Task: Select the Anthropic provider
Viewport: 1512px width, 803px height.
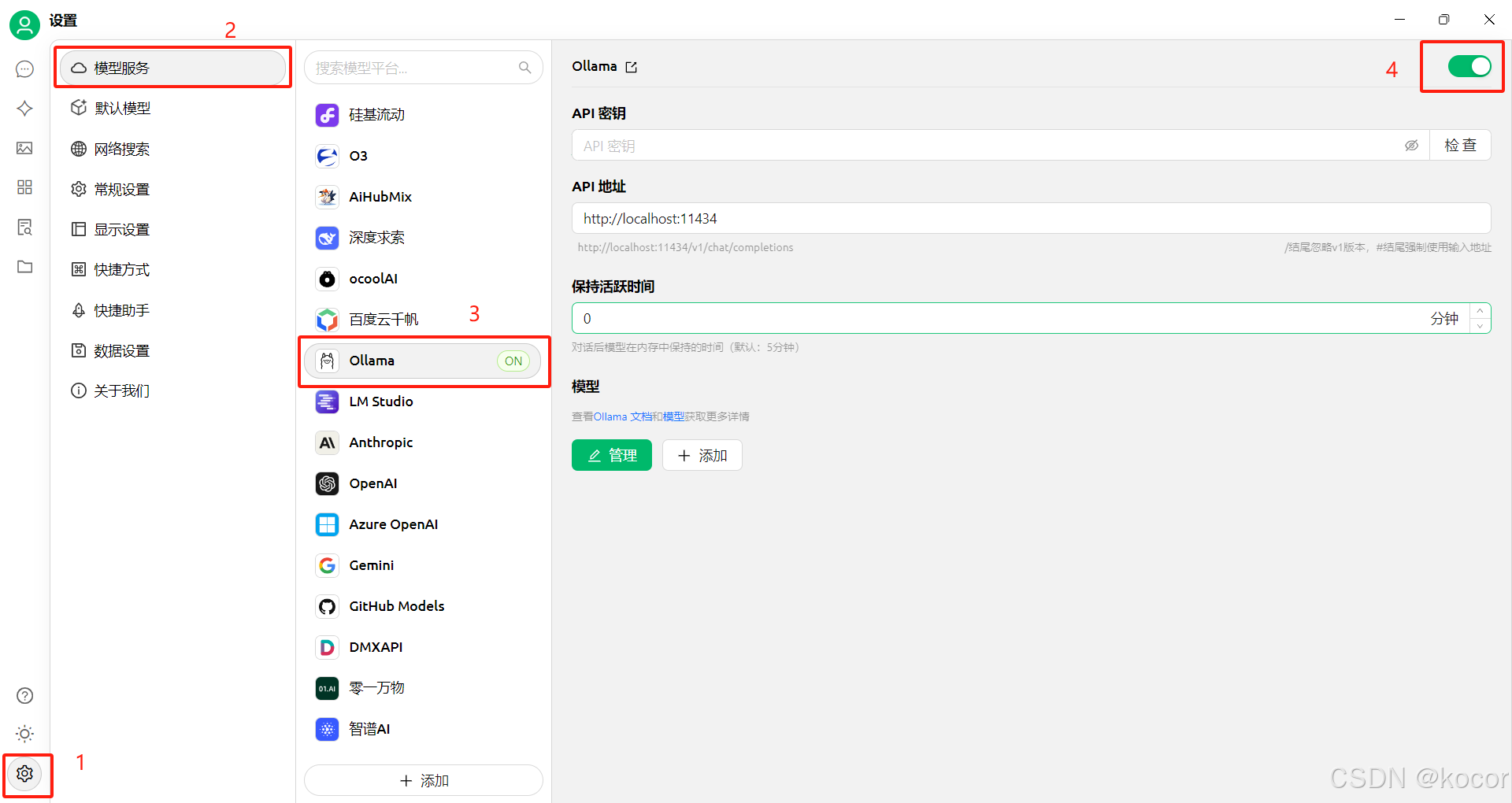Action: pyautogui.click(x=424, y=442)
